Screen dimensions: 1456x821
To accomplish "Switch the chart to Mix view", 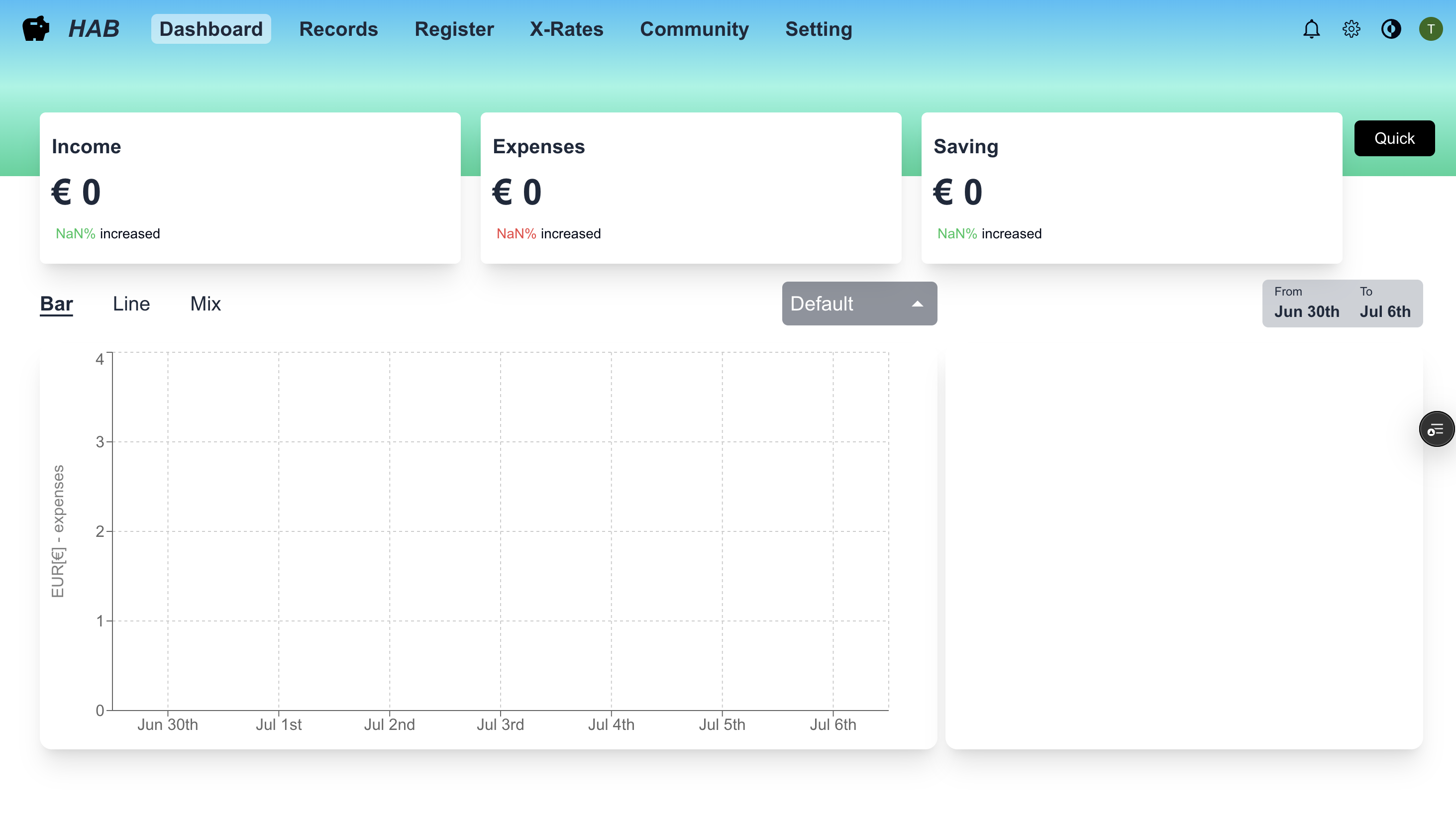I will click(205, 304).
